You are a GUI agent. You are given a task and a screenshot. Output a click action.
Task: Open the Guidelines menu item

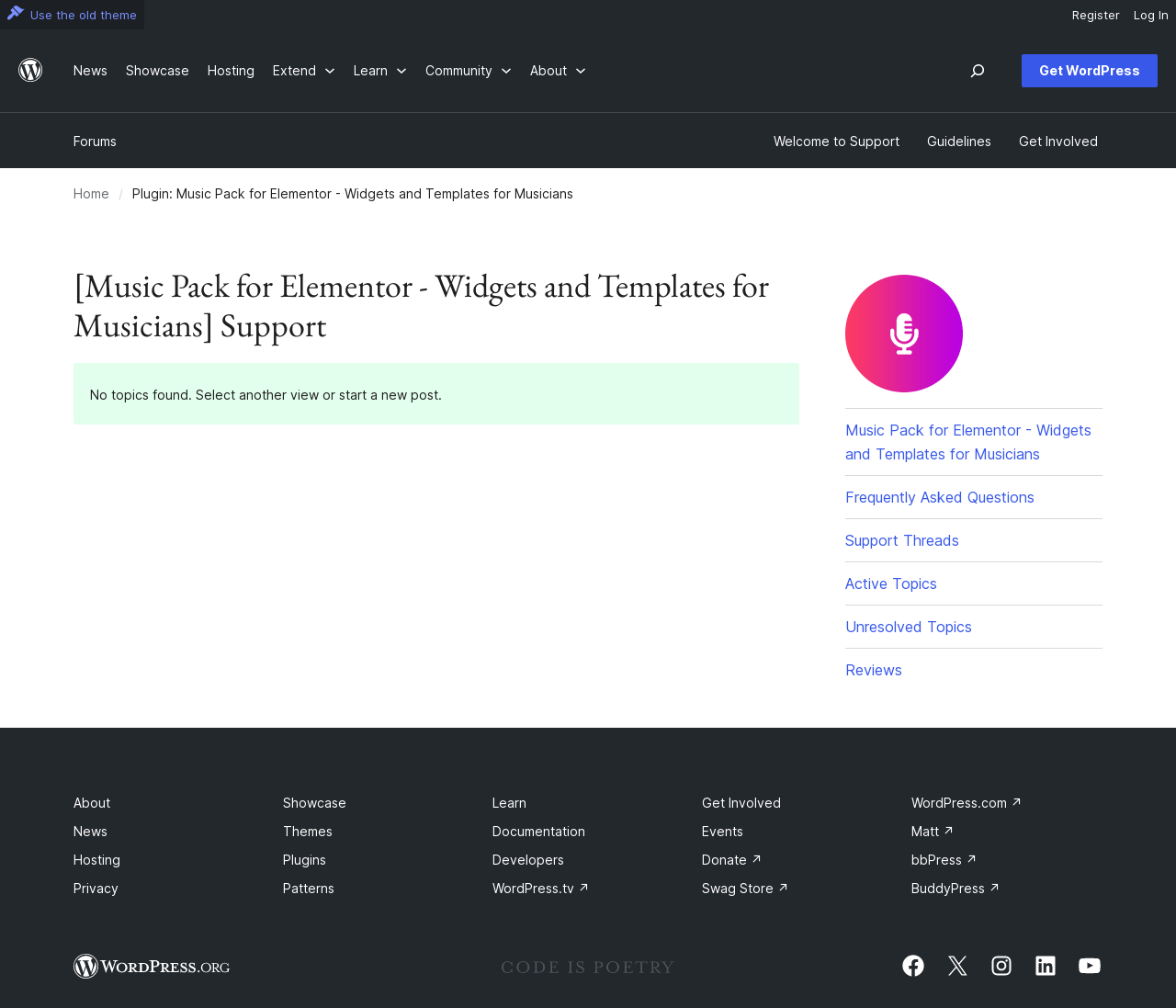click(x=958, y=141)
